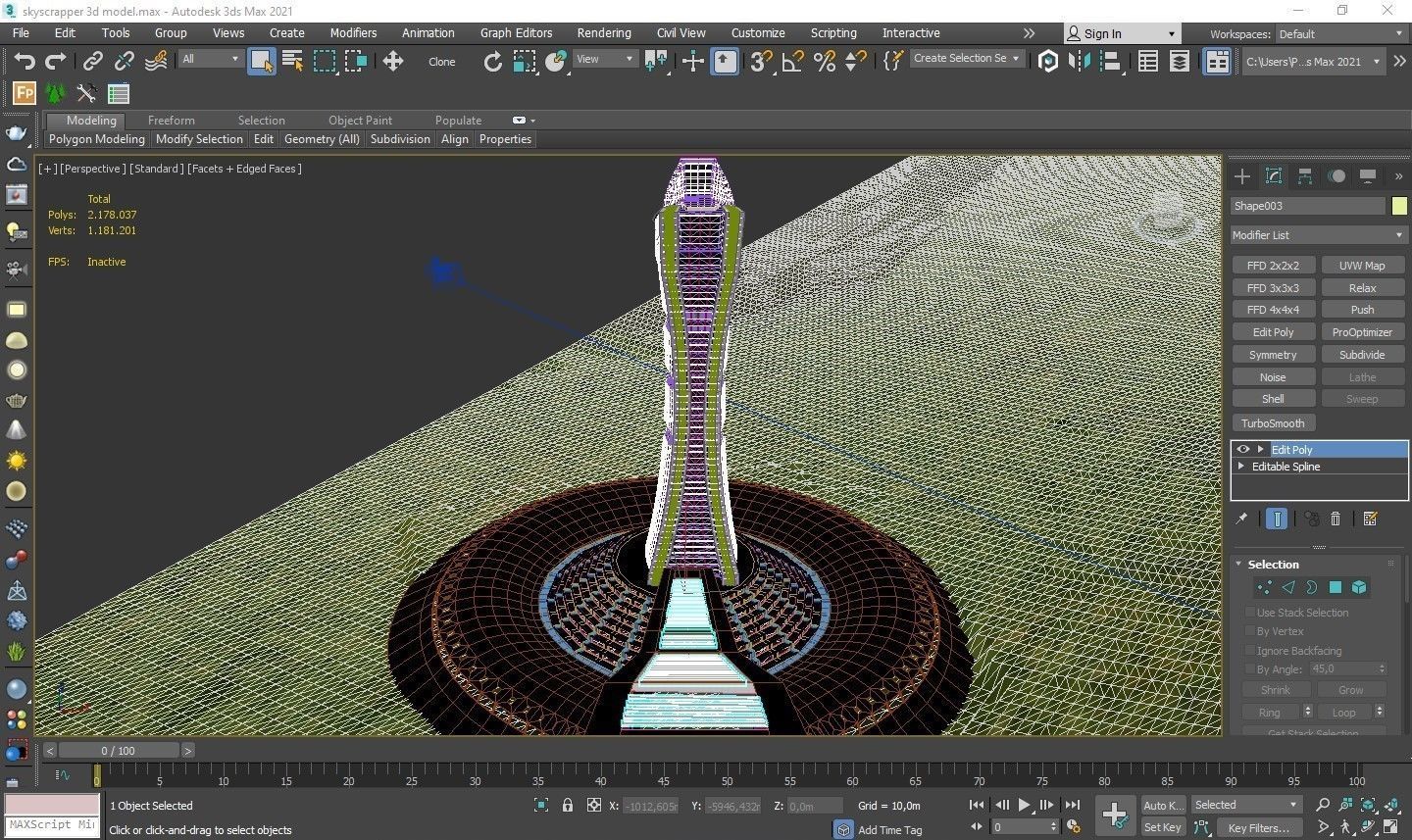1412x840 pixels.
Task: Click Rectangular Selection Region icon
Action: coord(324,62)
